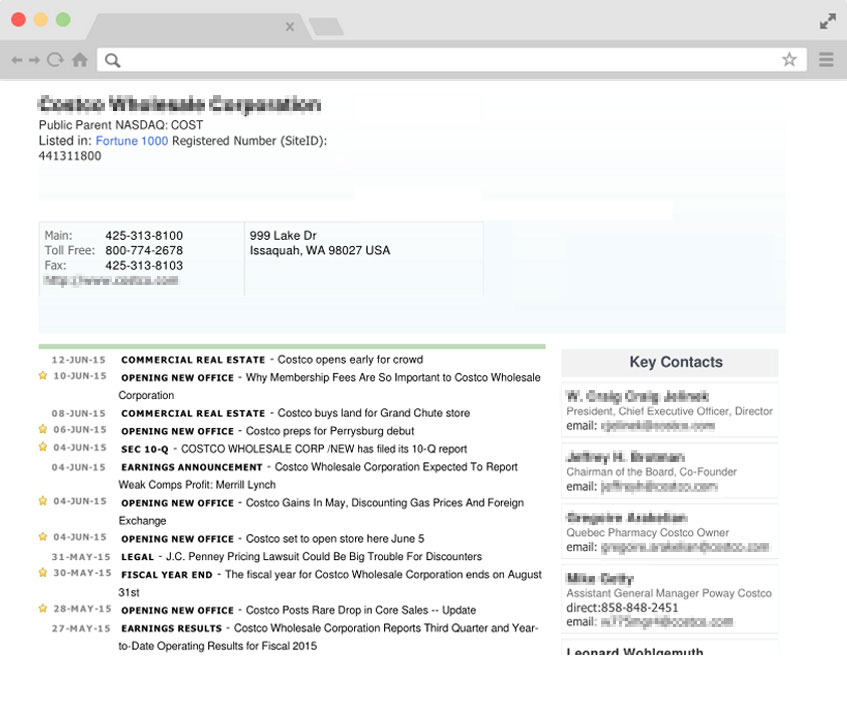
Task: Open 'Costco Posts Rare Drop in Core Sales'
Action: 361,611
